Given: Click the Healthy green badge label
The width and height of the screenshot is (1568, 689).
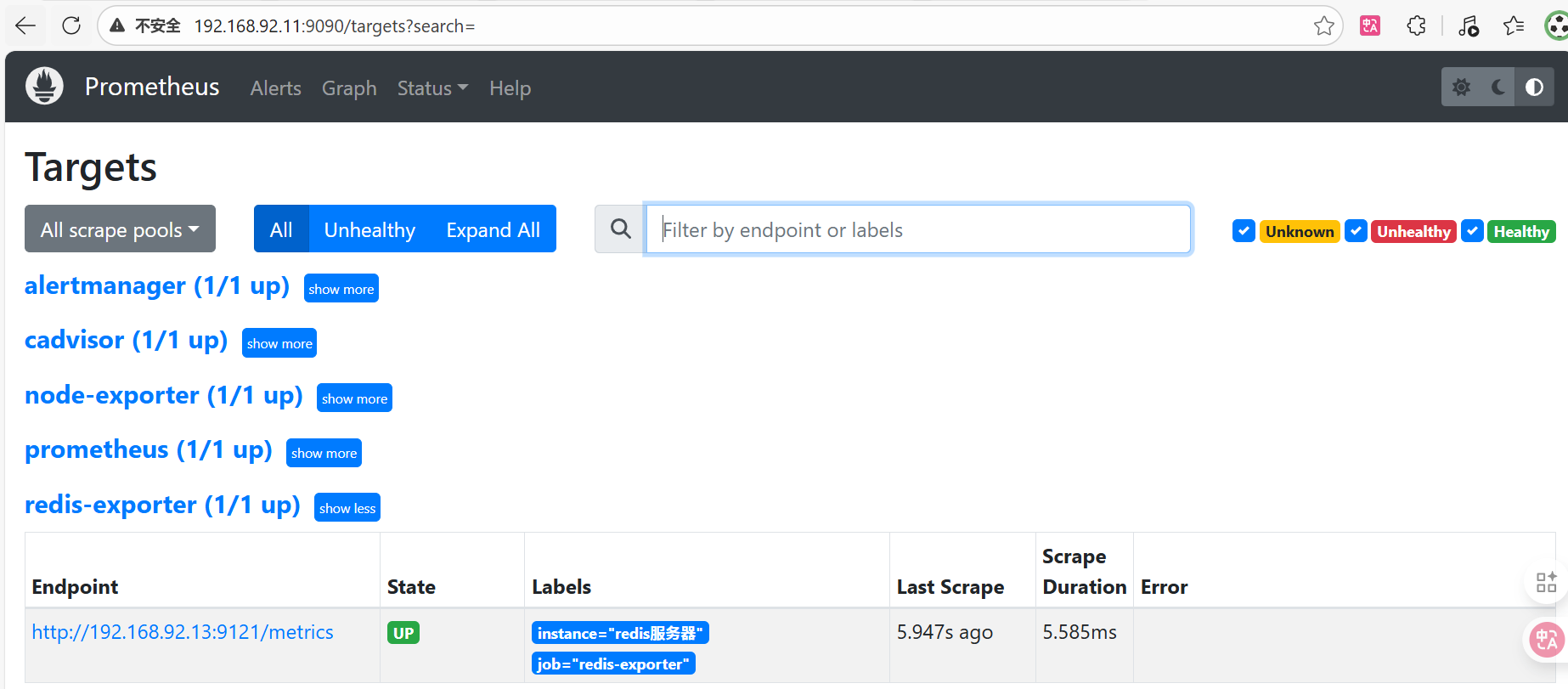Looking at the screenshot, I should point(1521,231).
